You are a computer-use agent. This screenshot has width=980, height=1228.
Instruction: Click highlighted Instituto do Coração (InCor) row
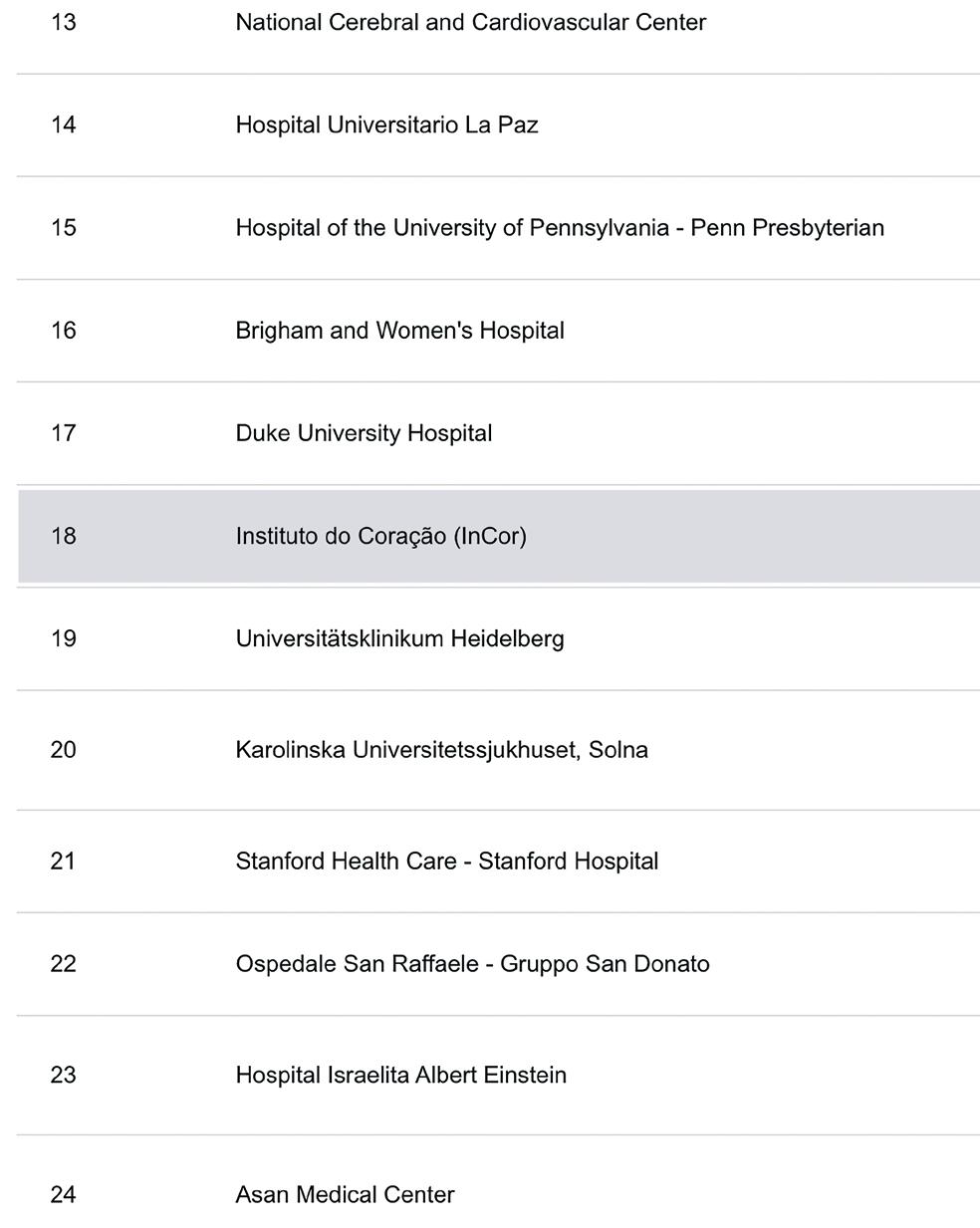[498, 536]
